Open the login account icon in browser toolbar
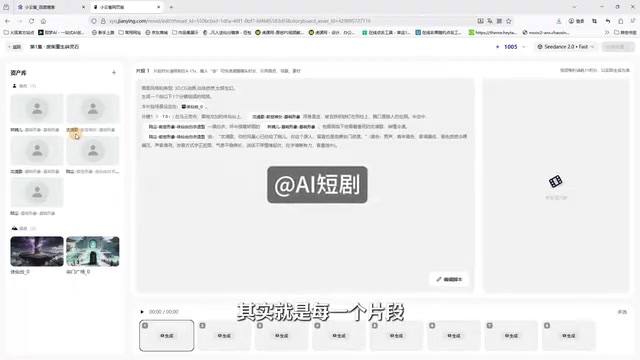 (x=576, y=21)
